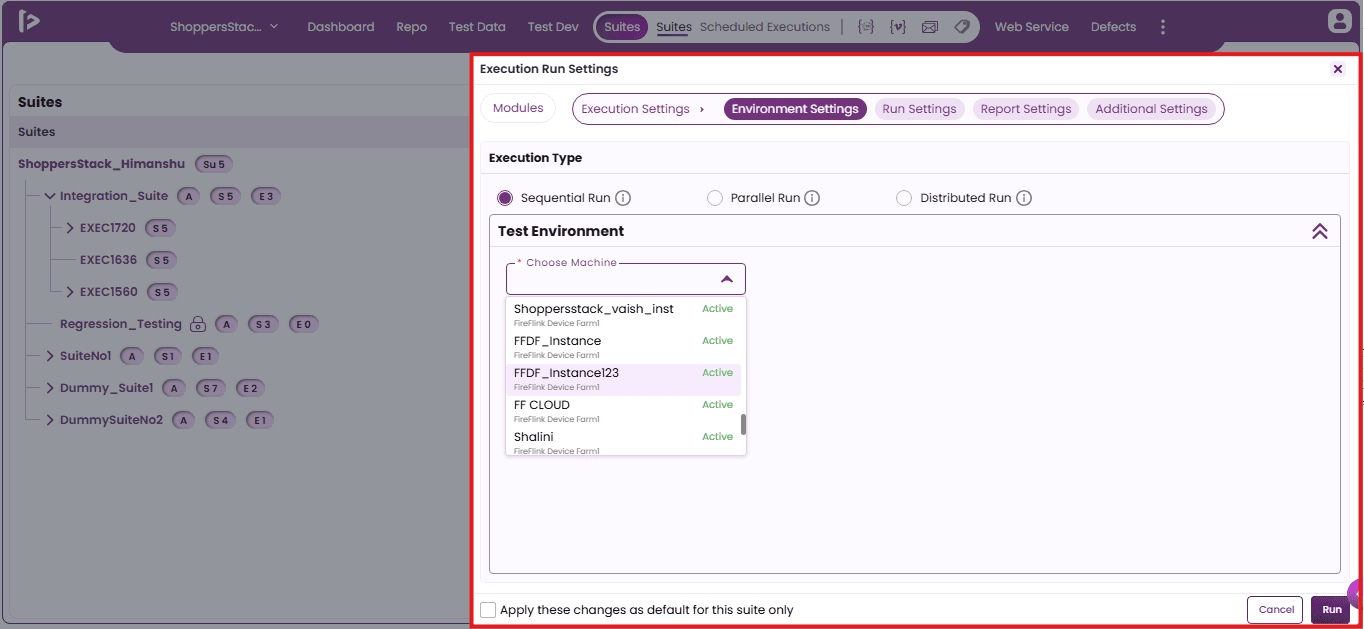Click the envelope email configuration icon
Screen dimensions: 1364x629
pyautogui.click(x=930, y=27)
